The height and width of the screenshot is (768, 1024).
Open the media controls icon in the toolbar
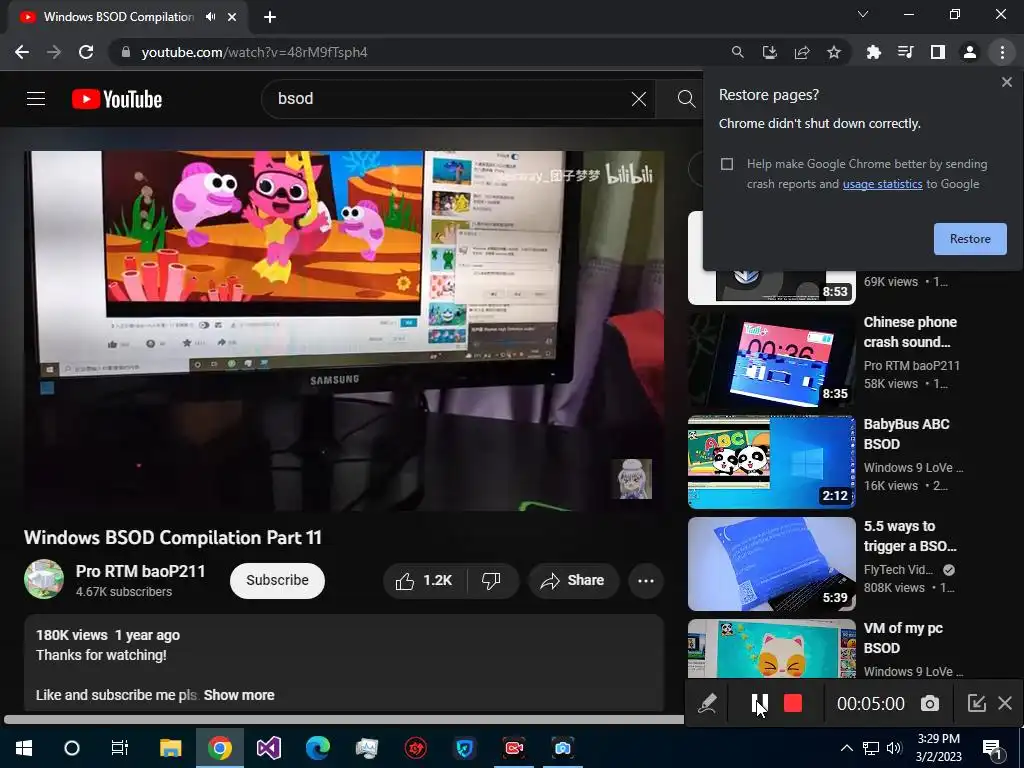[x=905, y=52]
